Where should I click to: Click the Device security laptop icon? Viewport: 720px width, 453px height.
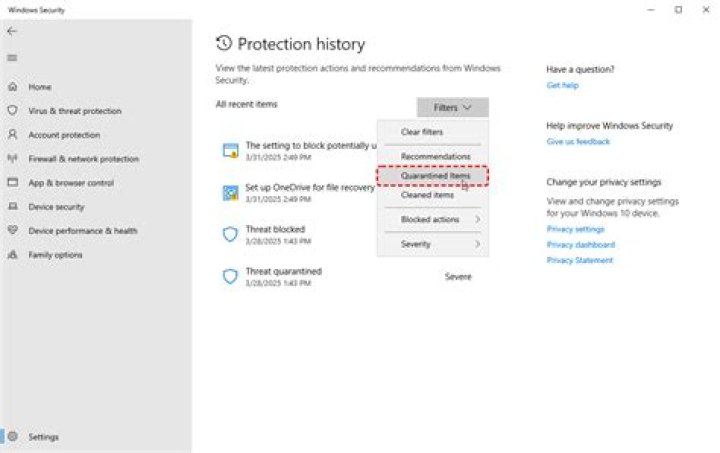click(13, 207)
